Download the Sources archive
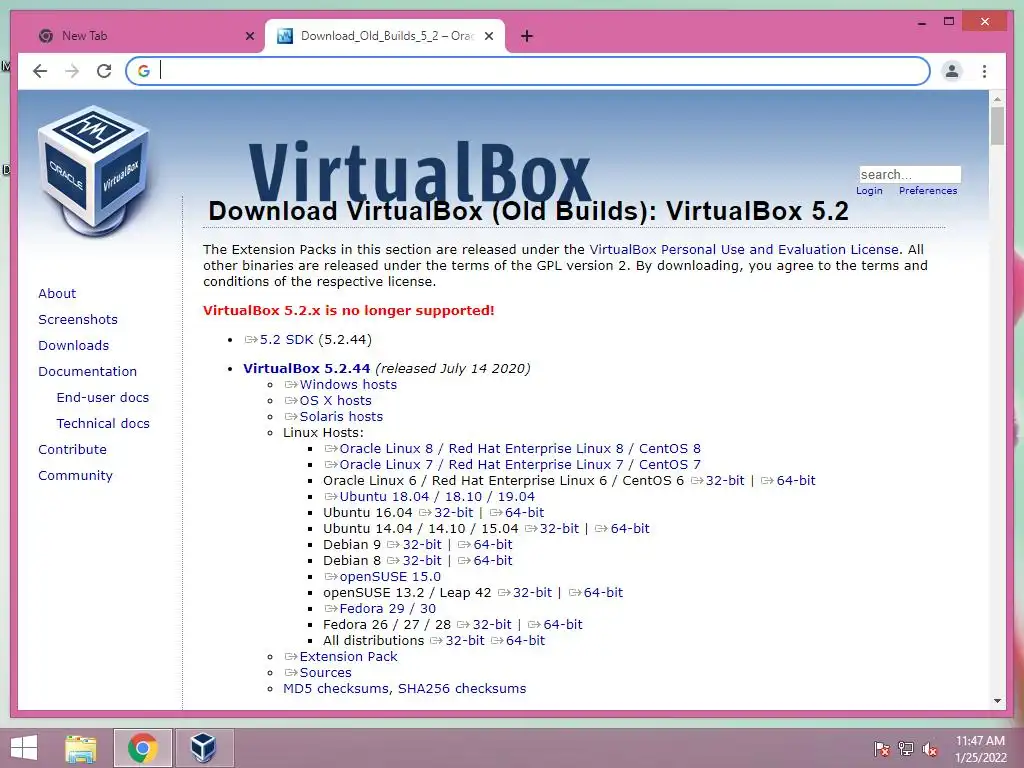Viewport: 1024px width, 768px height. 318,673
